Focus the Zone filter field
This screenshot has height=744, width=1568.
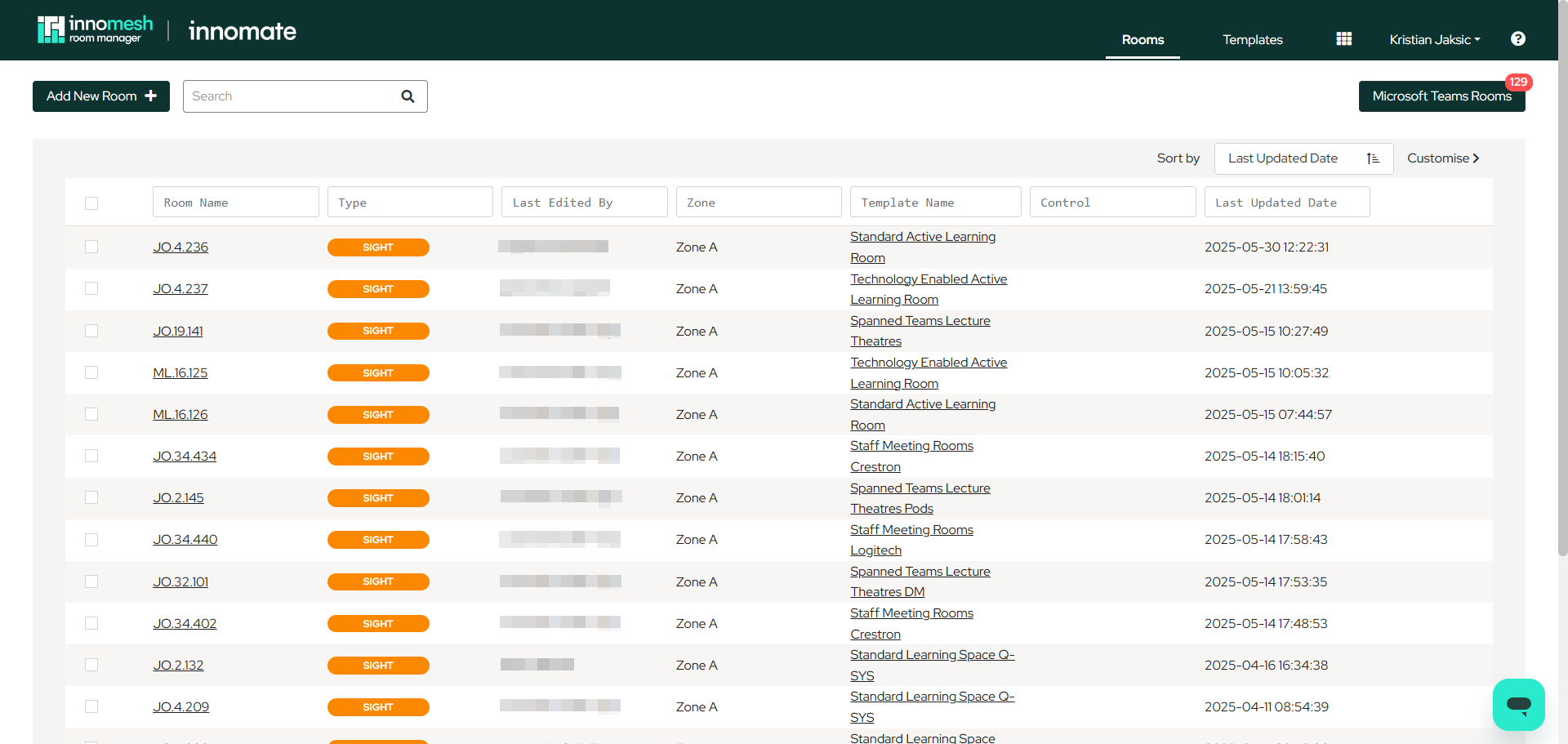(x=759, y=202)
